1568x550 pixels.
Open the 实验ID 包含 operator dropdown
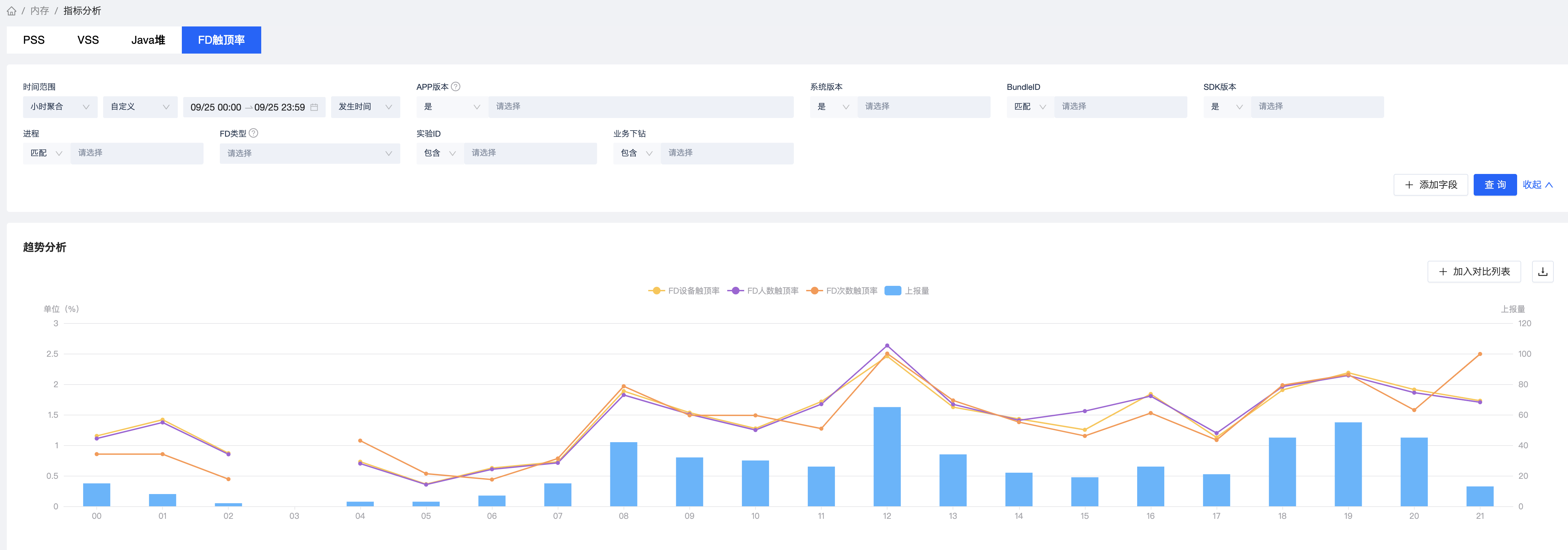coord(440,153)
